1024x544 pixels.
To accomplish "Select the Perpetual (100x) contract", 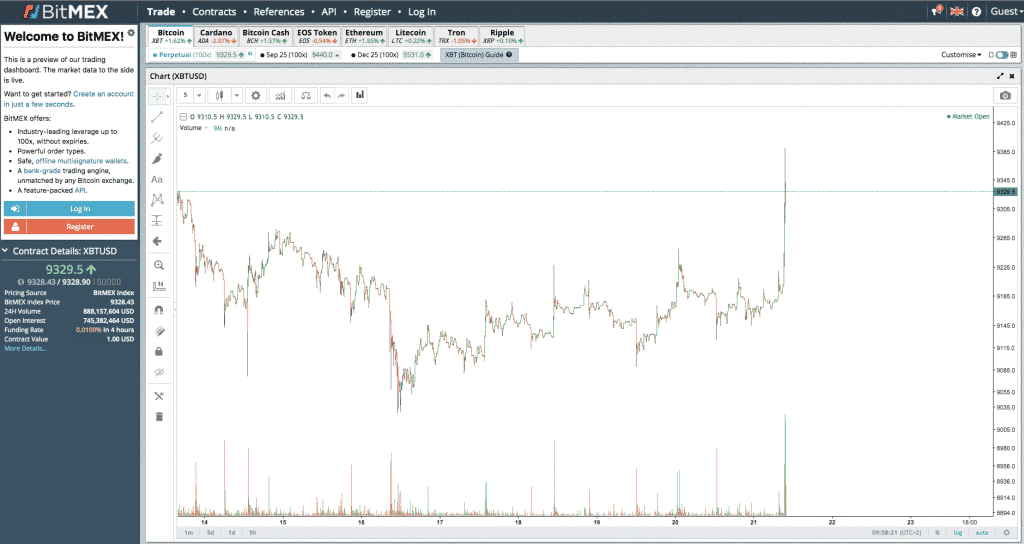I will point(202,55).
